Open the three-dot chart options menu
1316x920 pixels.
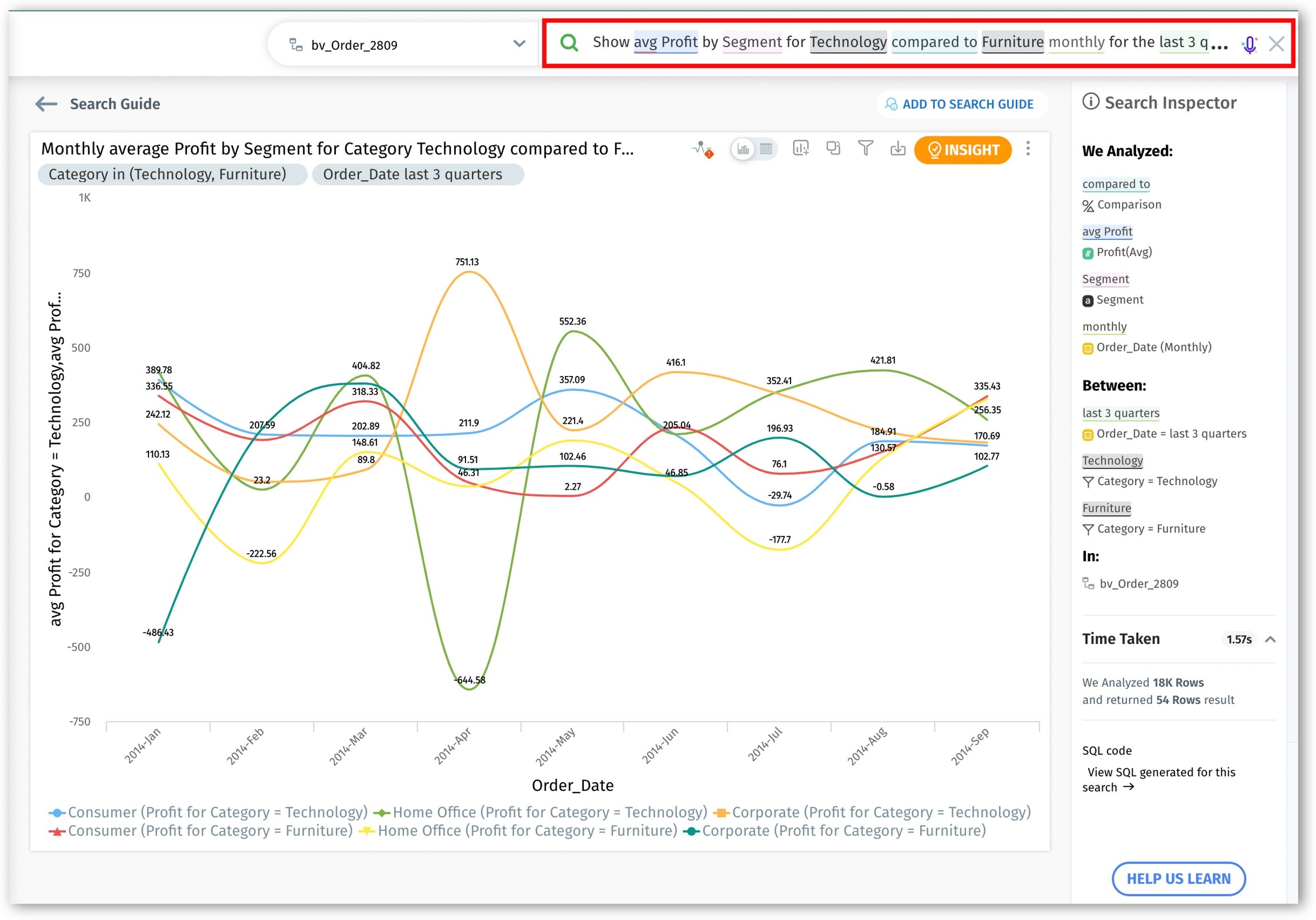1028,149
